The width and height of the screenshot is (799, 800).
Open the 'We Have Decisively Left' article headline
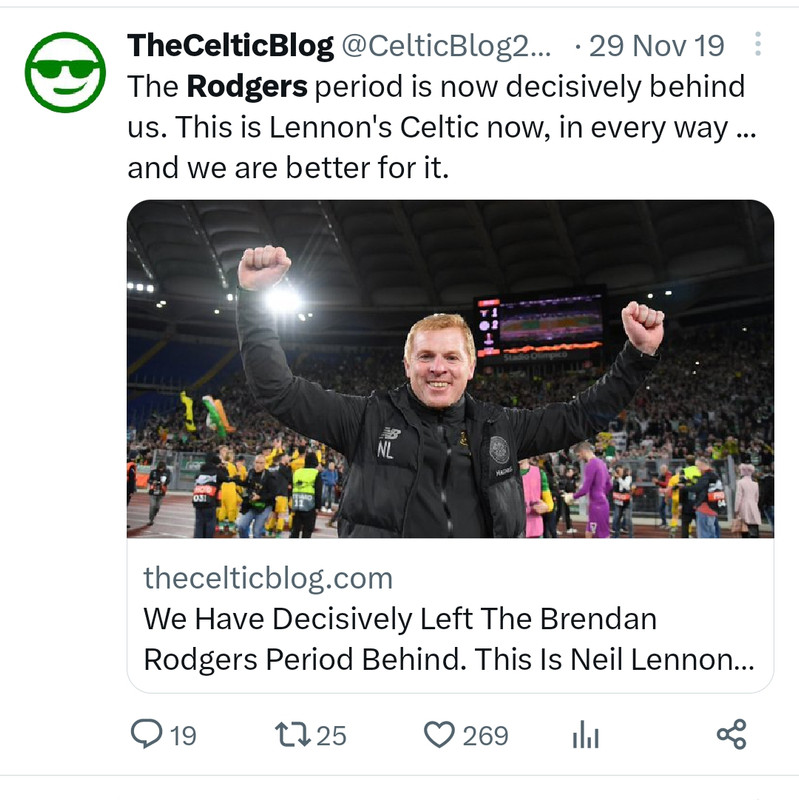coord(449,639)
